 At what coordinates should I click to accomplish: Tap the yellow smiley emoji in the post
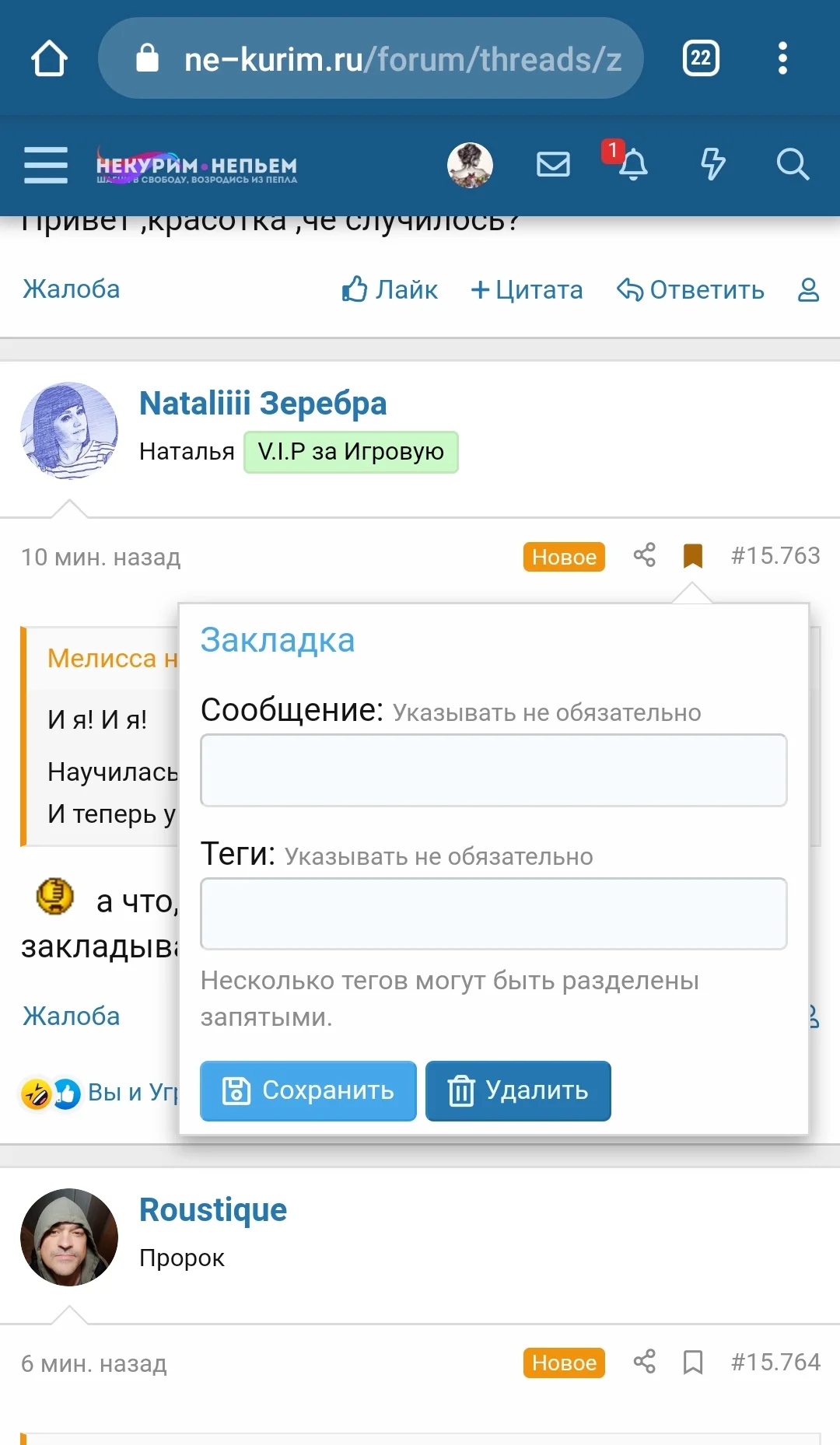[55, 896]
